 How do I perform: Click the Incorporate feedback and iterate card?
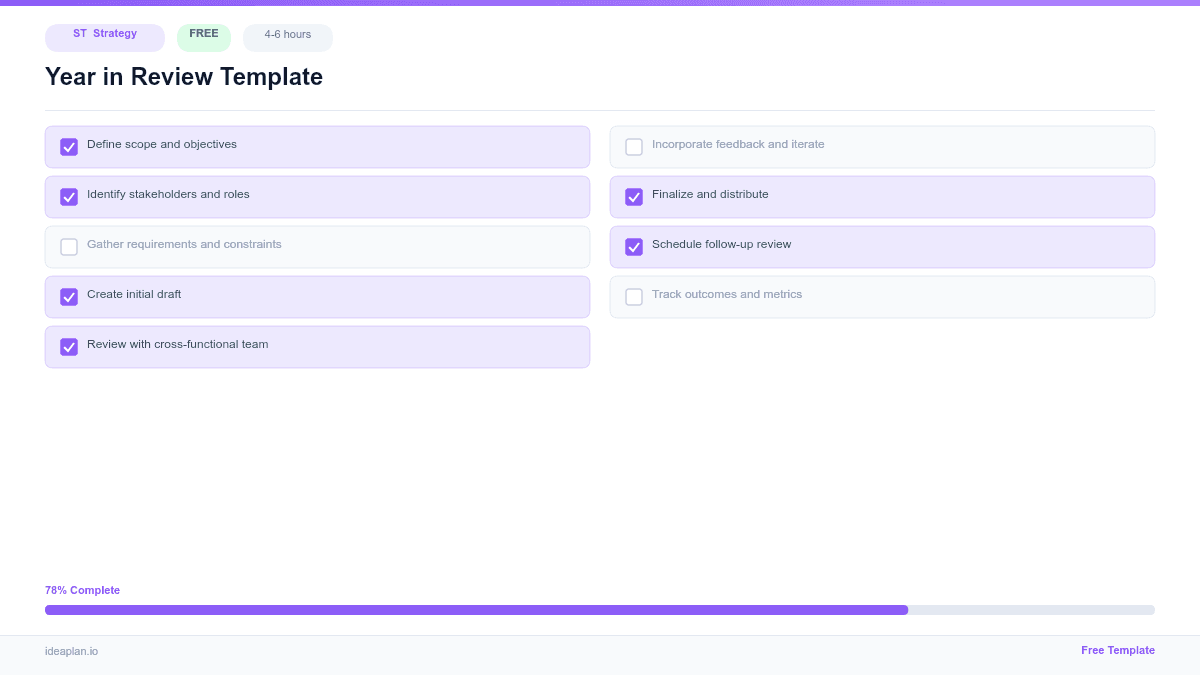tap(882, 146)
